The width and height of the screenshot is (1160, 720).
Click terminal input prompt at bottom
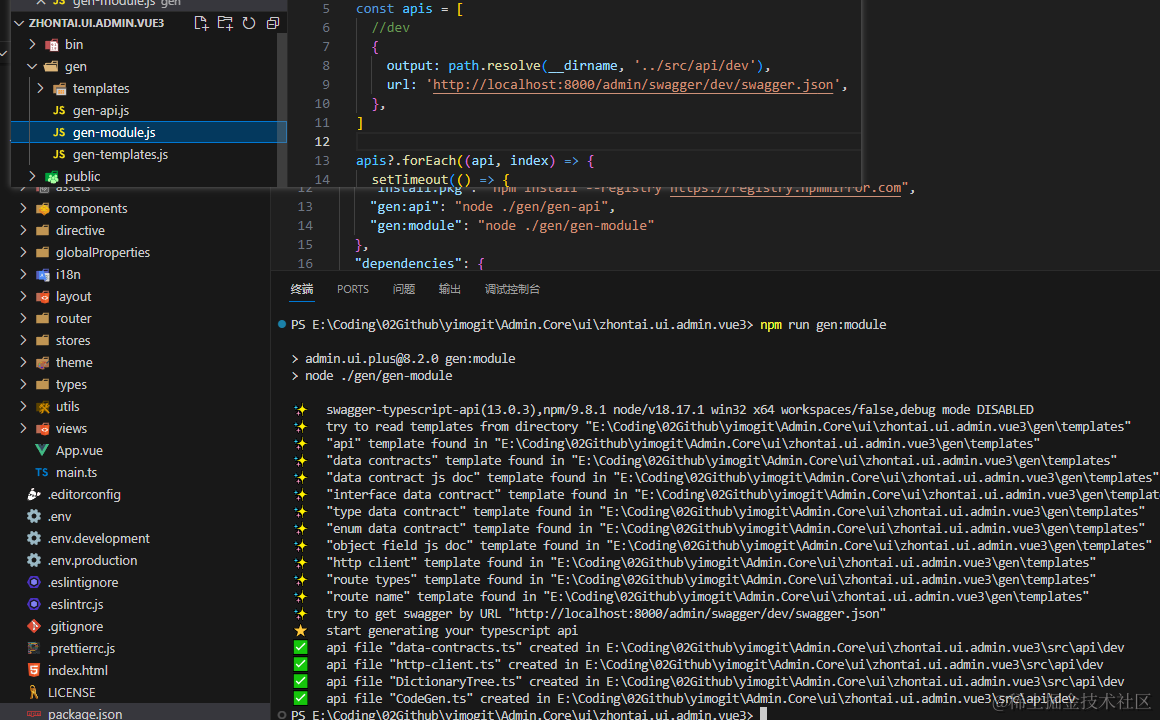(x=763, y=714)
